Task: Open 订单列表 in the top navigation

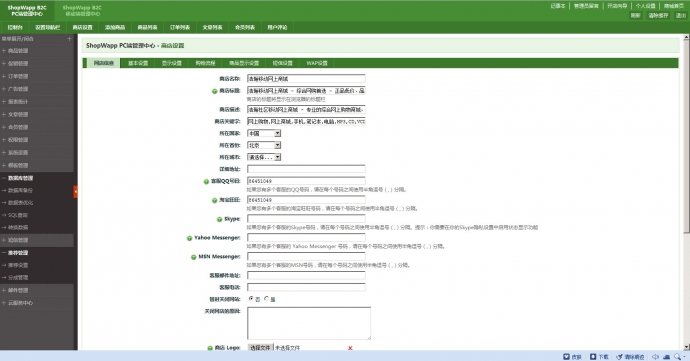Action: (180, 27)
